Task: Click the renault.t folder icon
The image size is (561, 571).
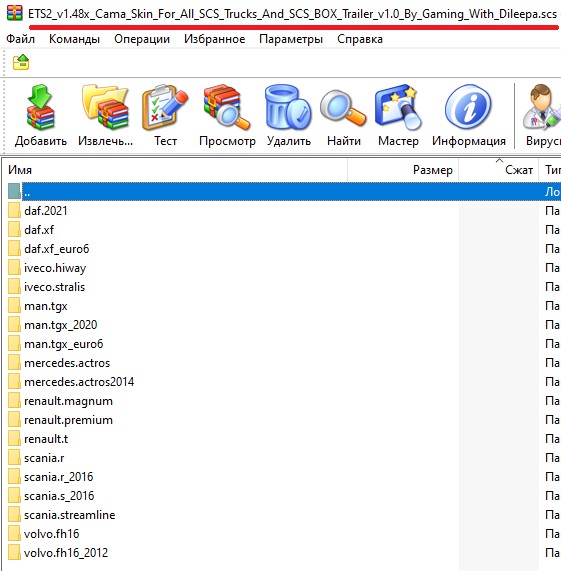Action: pyautogui.click(x=14, y=439)
